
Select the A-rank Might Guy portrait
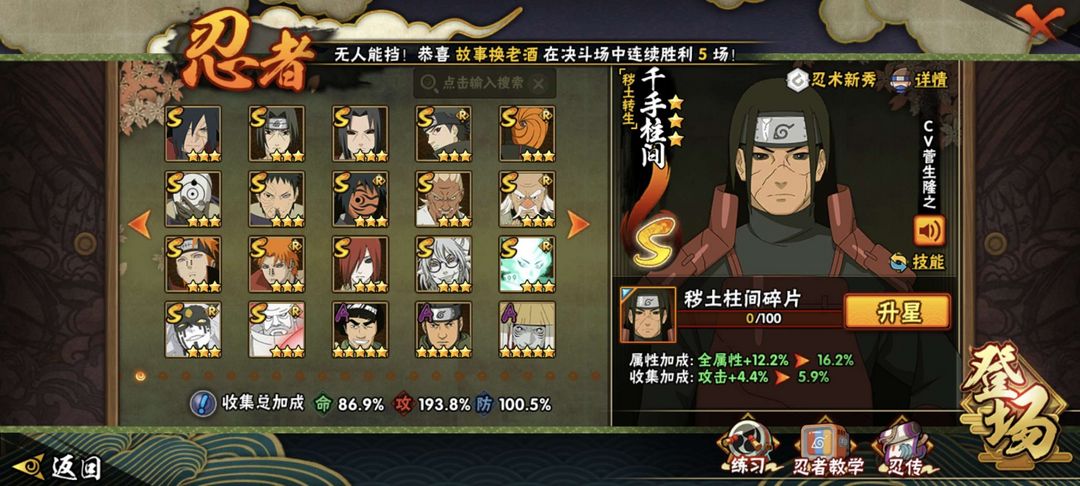(x=360, y=329)
